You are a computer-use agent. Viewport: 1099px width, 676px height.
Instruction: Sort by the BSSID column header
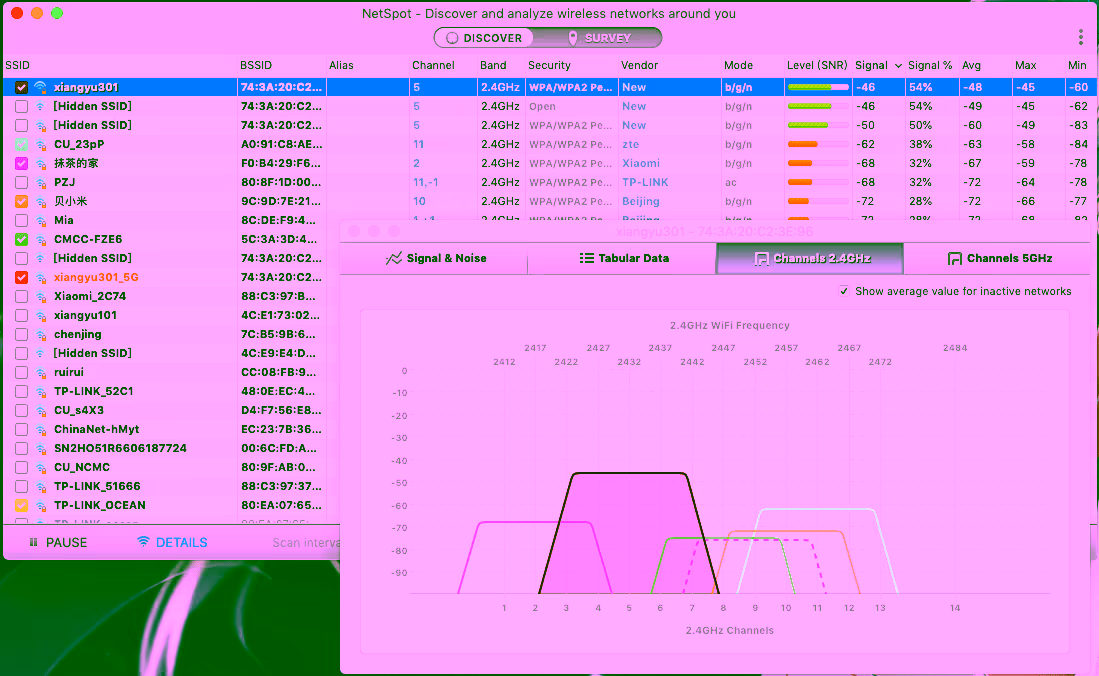click(256, 65)
